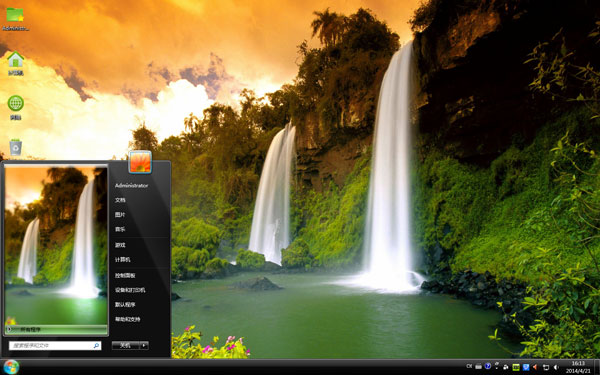
Task: Click the Windows Start orb
Action: (x=11, y=367)
